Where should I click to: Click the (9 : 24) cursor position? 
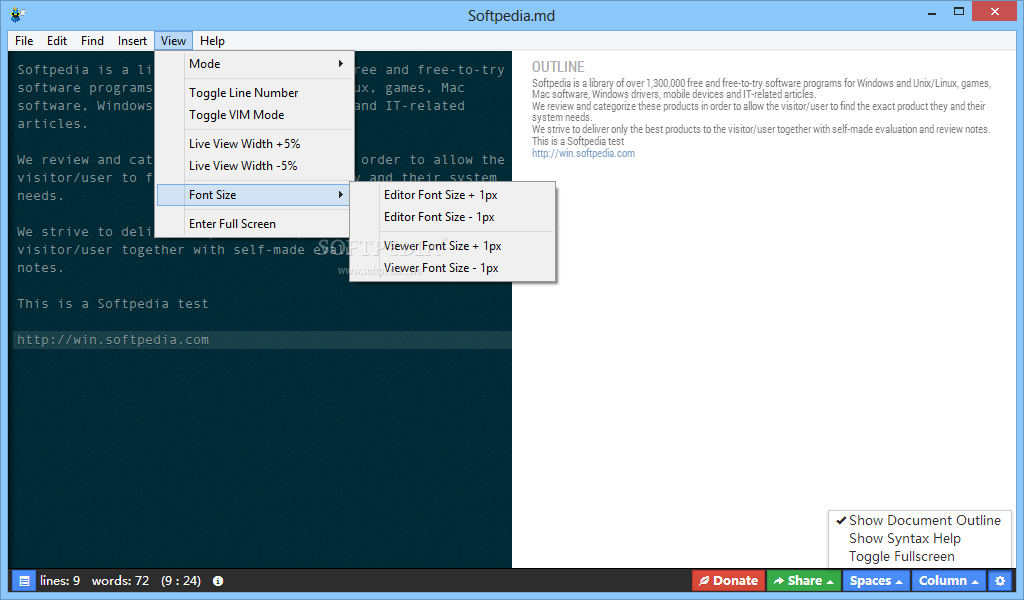[x=181, y=580]
